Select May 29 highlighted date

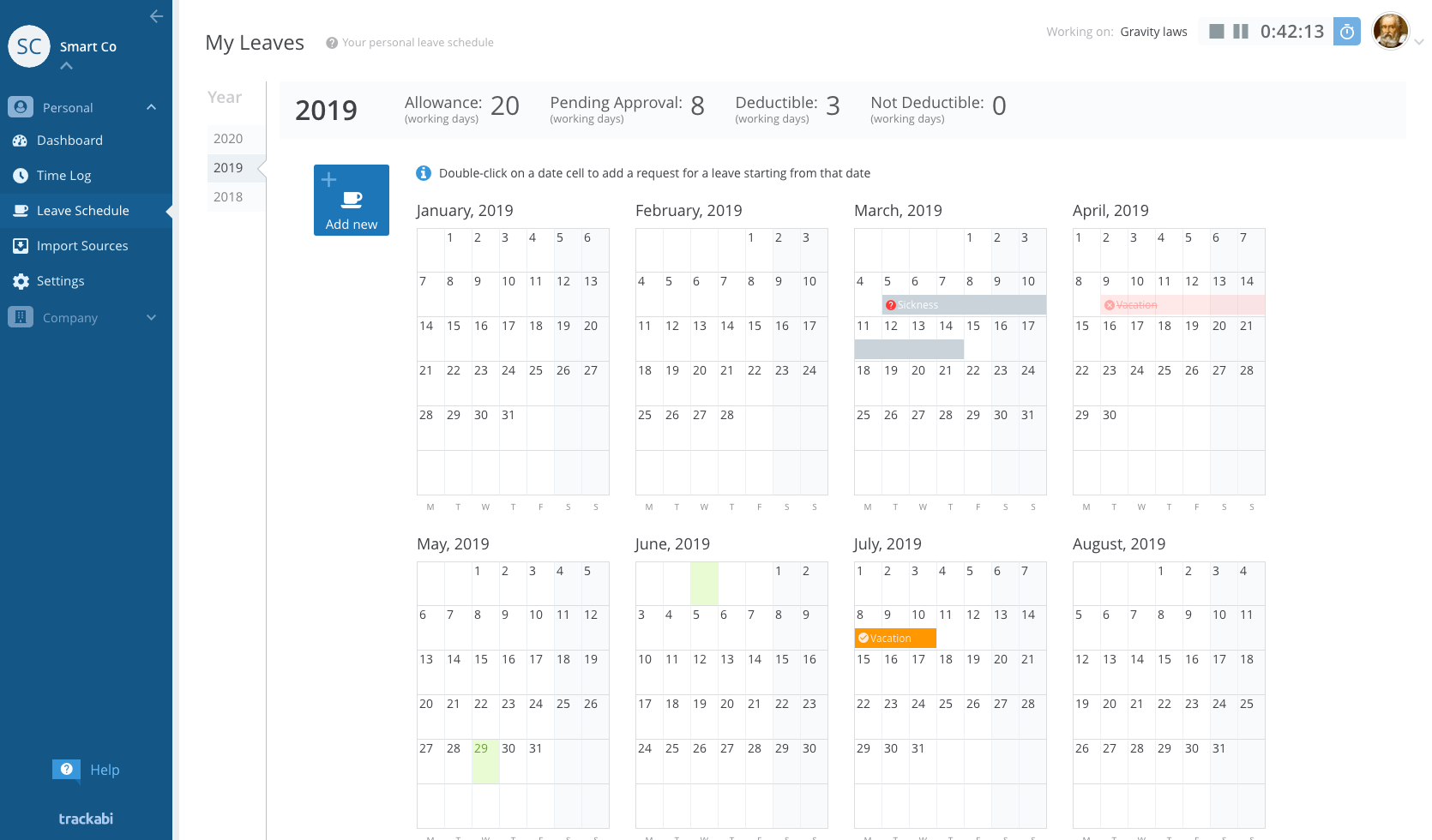tap(485, 761)
